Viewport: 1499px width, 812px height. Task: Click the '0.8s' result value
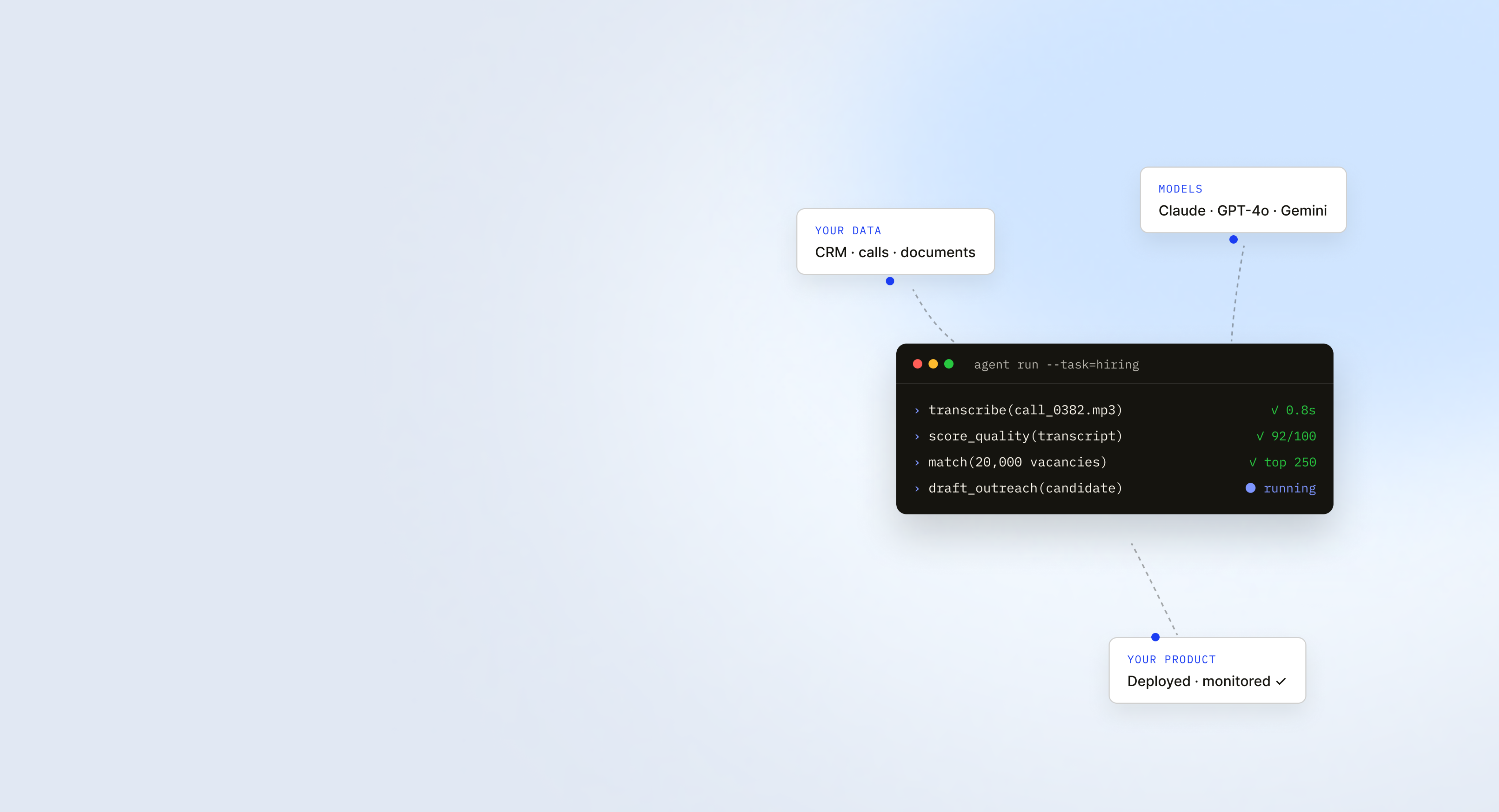coord(1301,411)
